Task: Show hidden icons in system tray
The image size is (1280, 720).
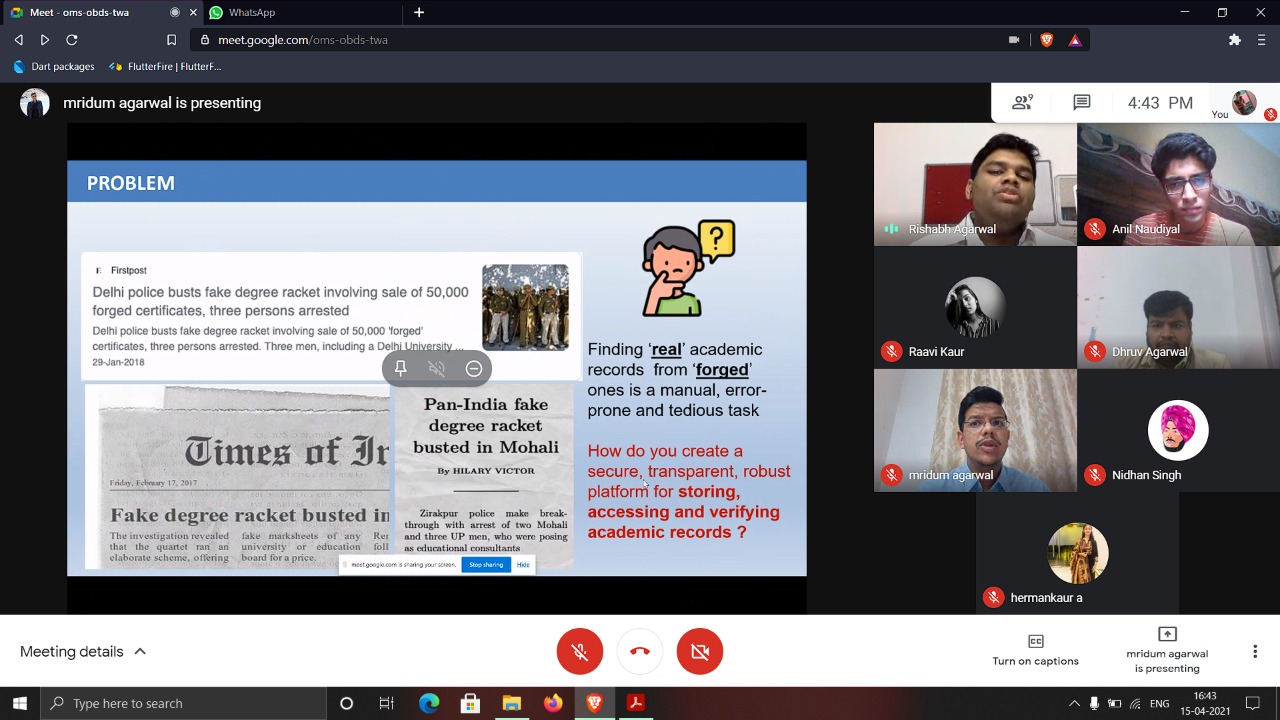Action: [x=1074, y=703]
